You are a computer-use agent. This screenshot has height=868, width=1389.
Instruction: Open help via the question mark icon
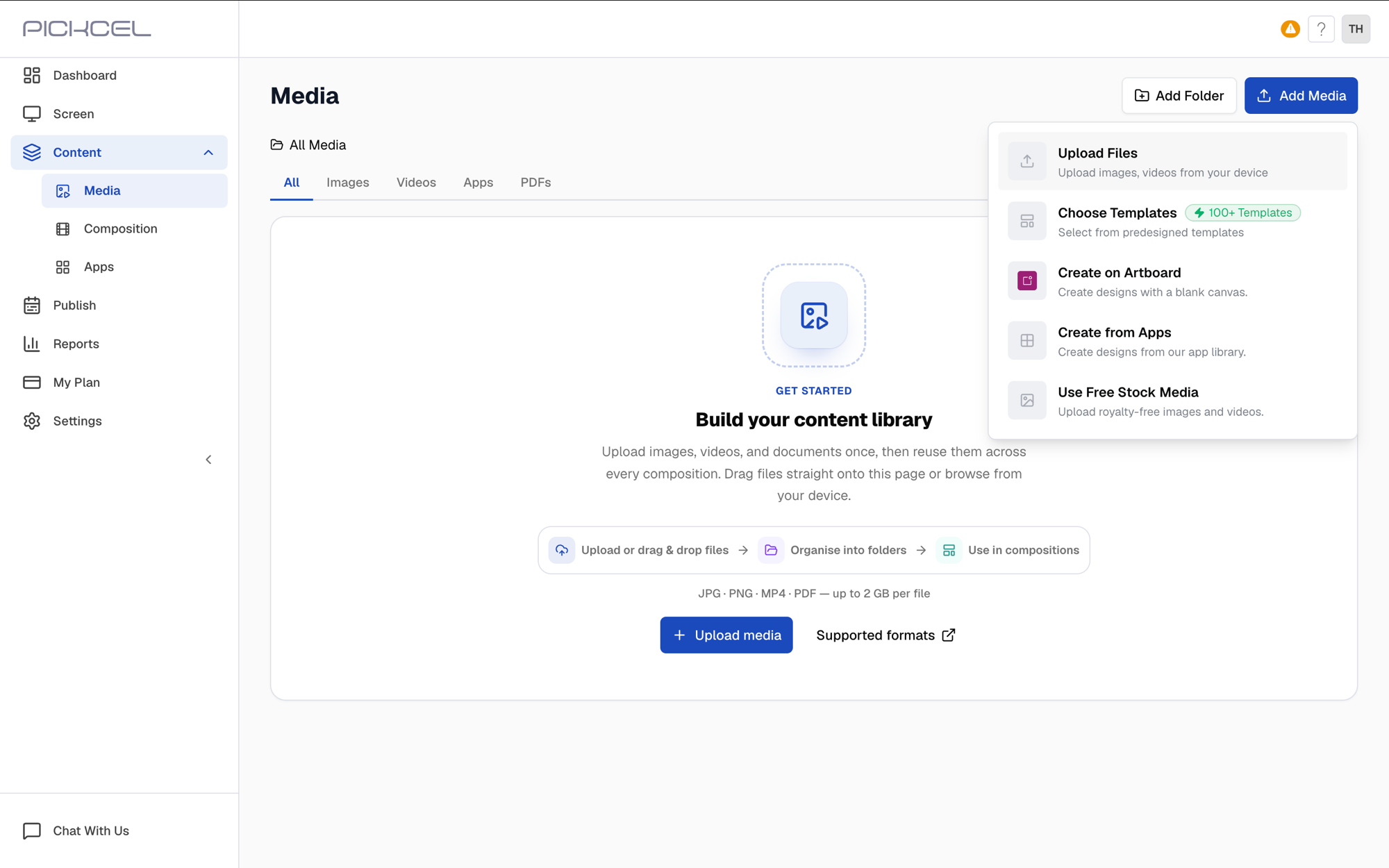(x=1322, y=29)
